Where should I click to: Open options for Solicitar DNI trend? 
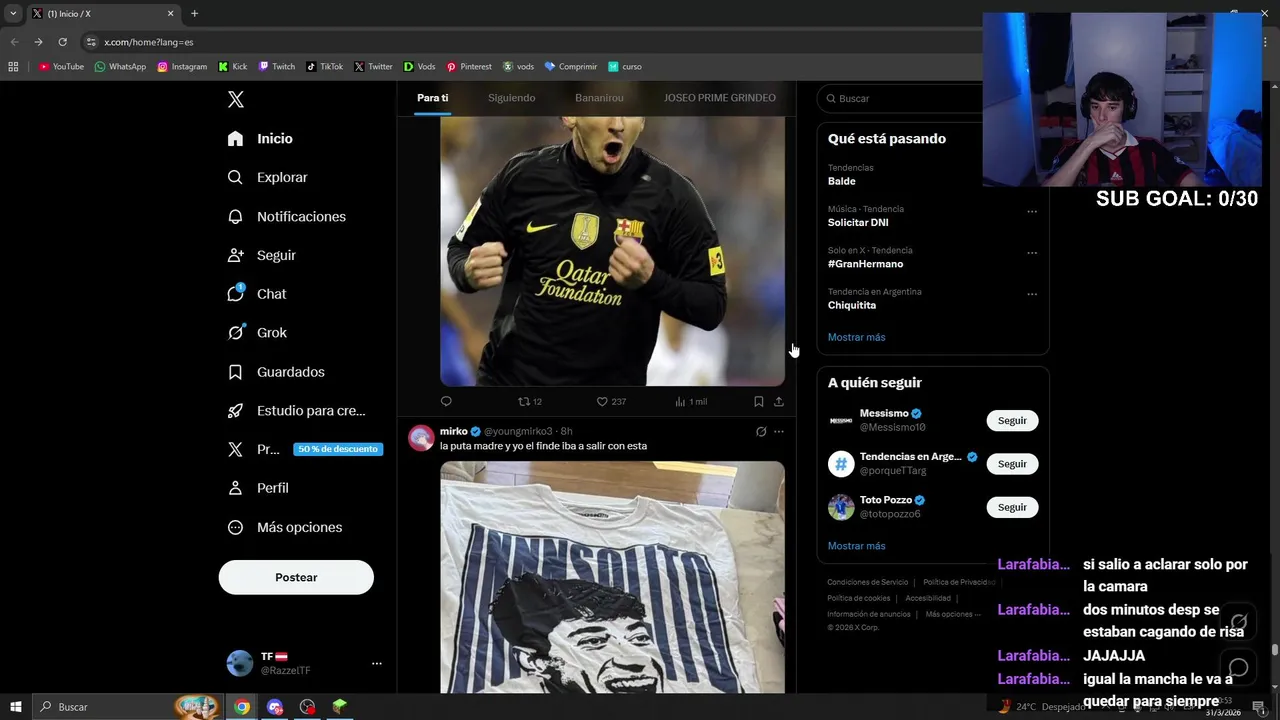click(1032, 212)
